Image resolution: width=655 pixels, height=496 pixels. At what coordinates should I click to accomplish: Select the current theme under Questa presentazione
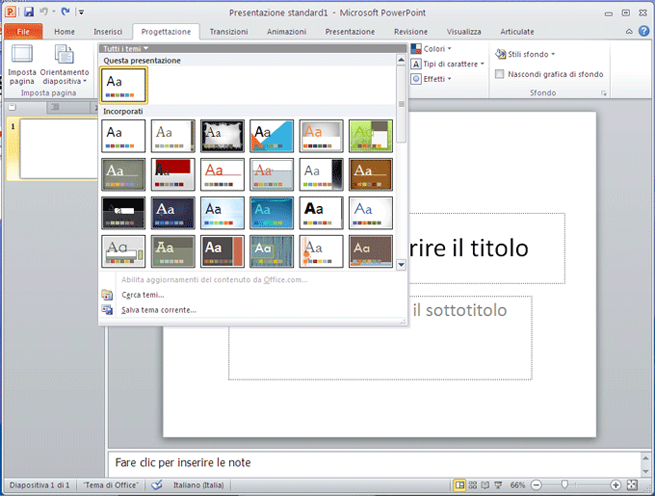(123, 85)
